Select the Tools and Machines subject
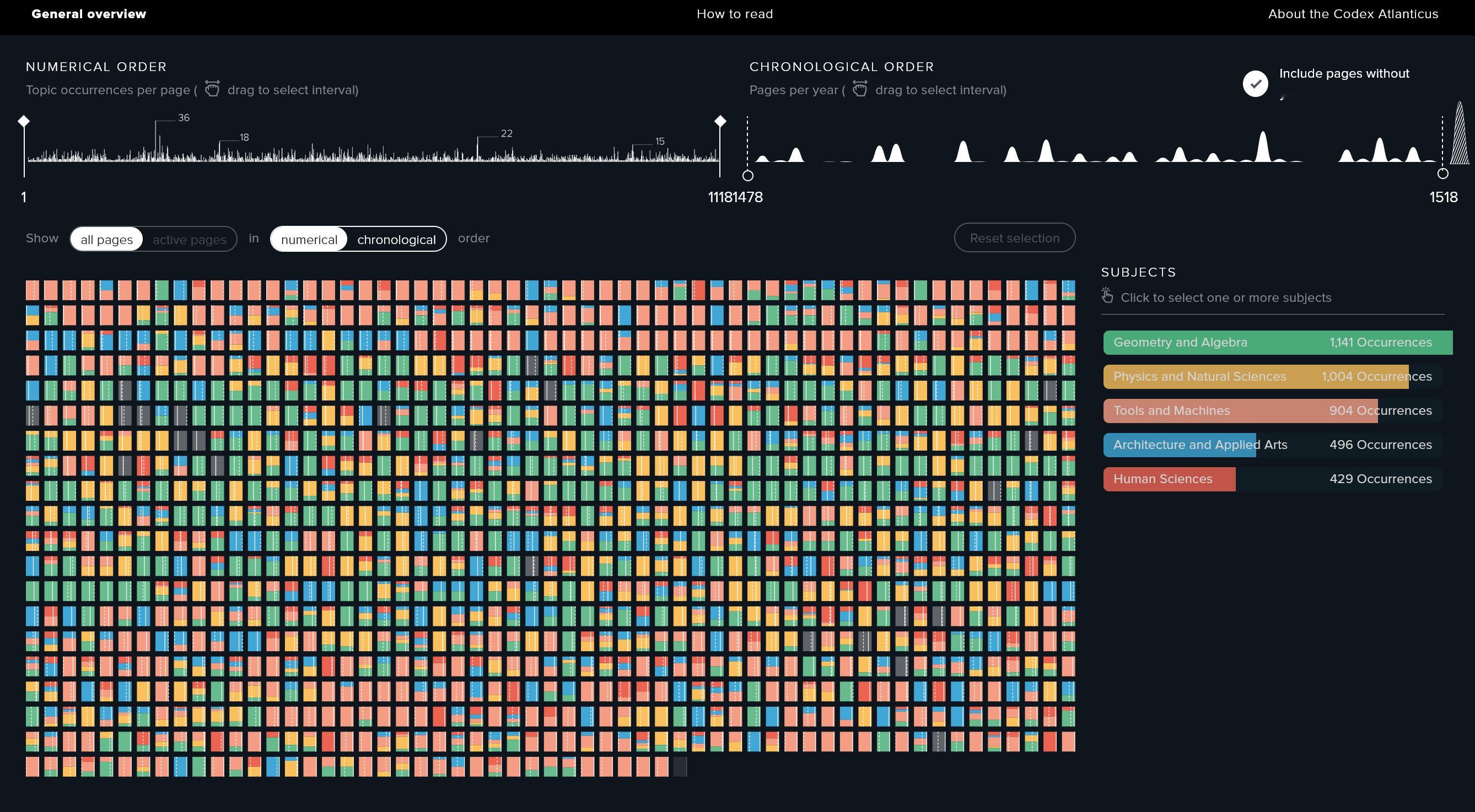 click(x=1272, y=410)
